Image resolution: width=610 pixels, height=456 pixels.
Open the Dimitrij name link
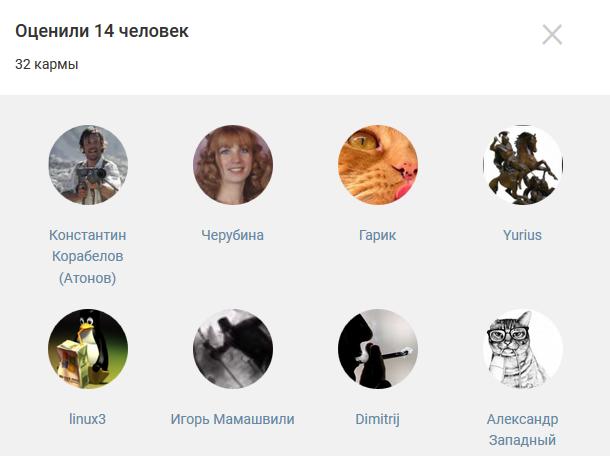point(377,419)
